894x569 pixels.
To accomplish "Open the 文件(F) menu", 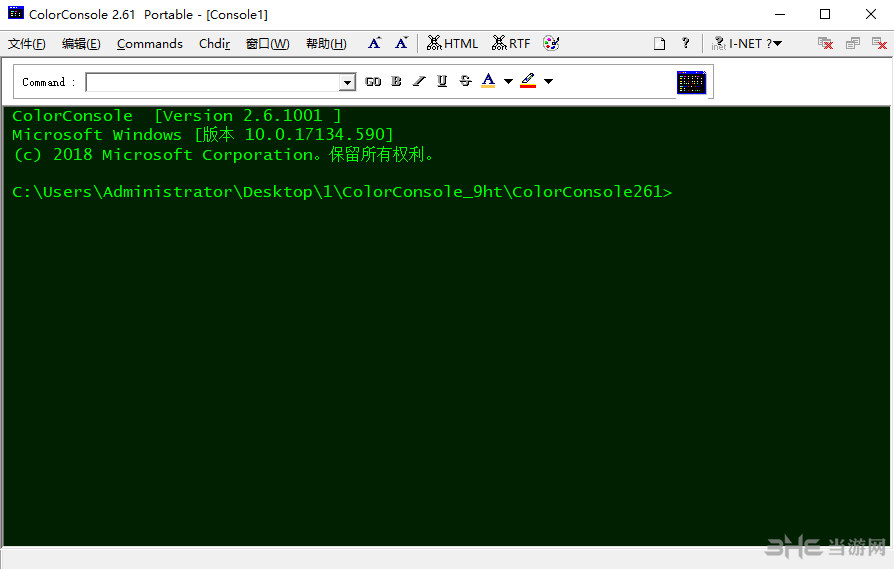I will 27,44.
